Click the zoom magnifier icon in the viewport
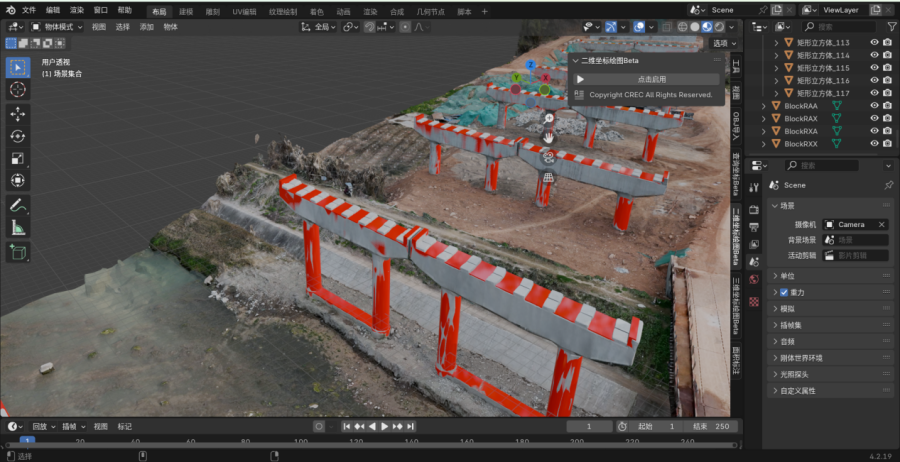This screenshot has height=462, width=900. (x=548, y=118)
